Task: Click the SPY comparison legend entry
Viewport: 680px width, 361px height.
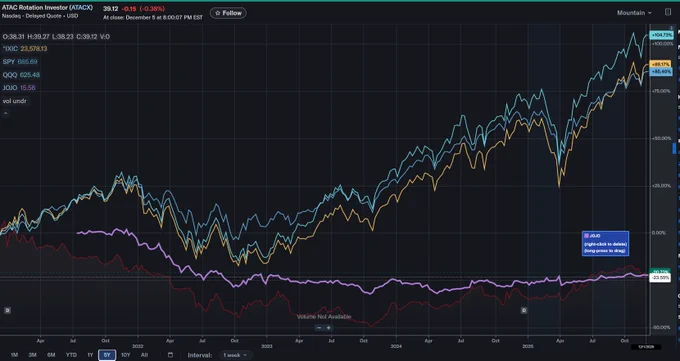Action: (20, 62)
